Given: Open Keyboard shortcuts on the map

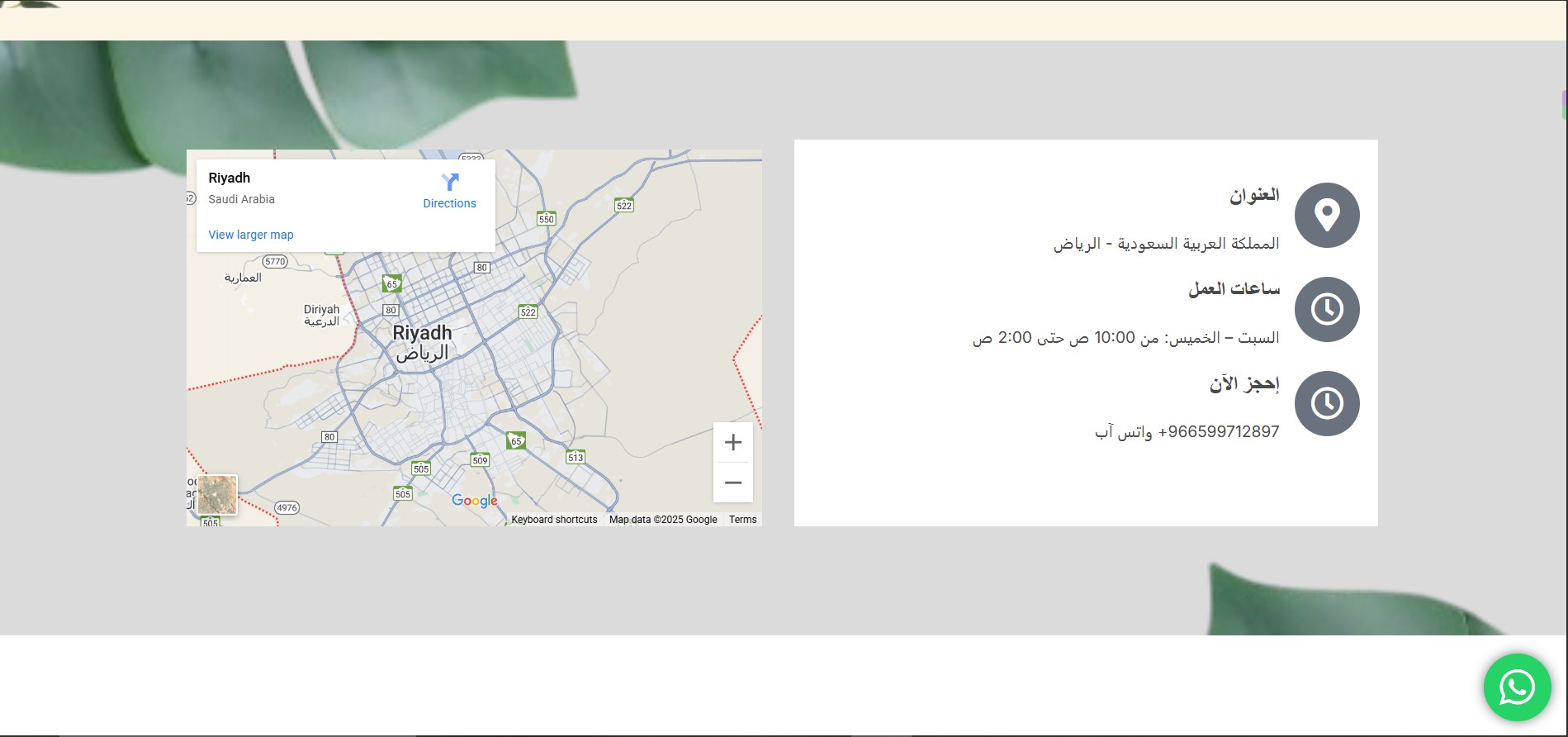Looking at the screenshot, I should pos(554,520).
